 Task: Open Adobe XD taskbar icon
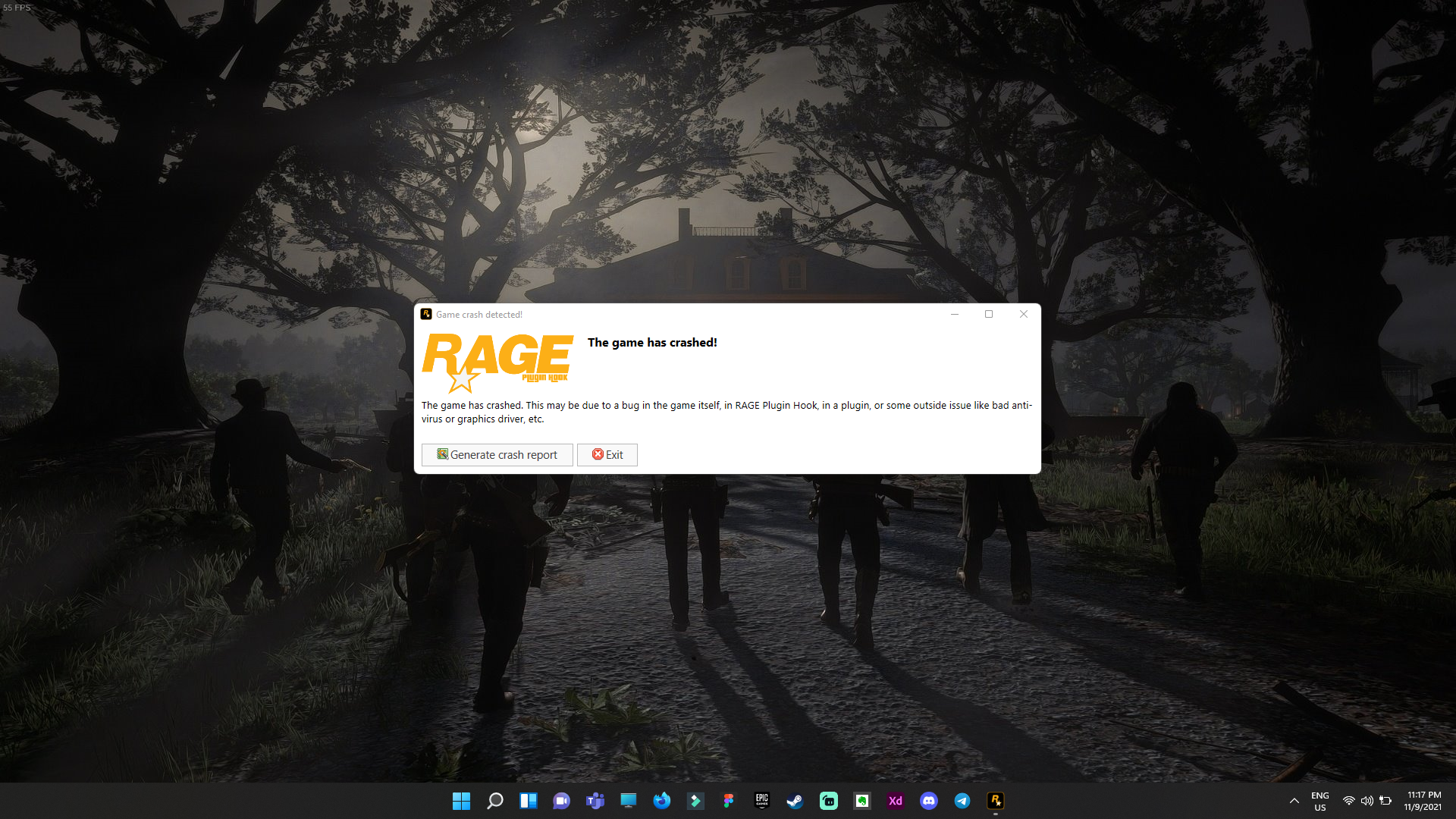tap(896, 801)
